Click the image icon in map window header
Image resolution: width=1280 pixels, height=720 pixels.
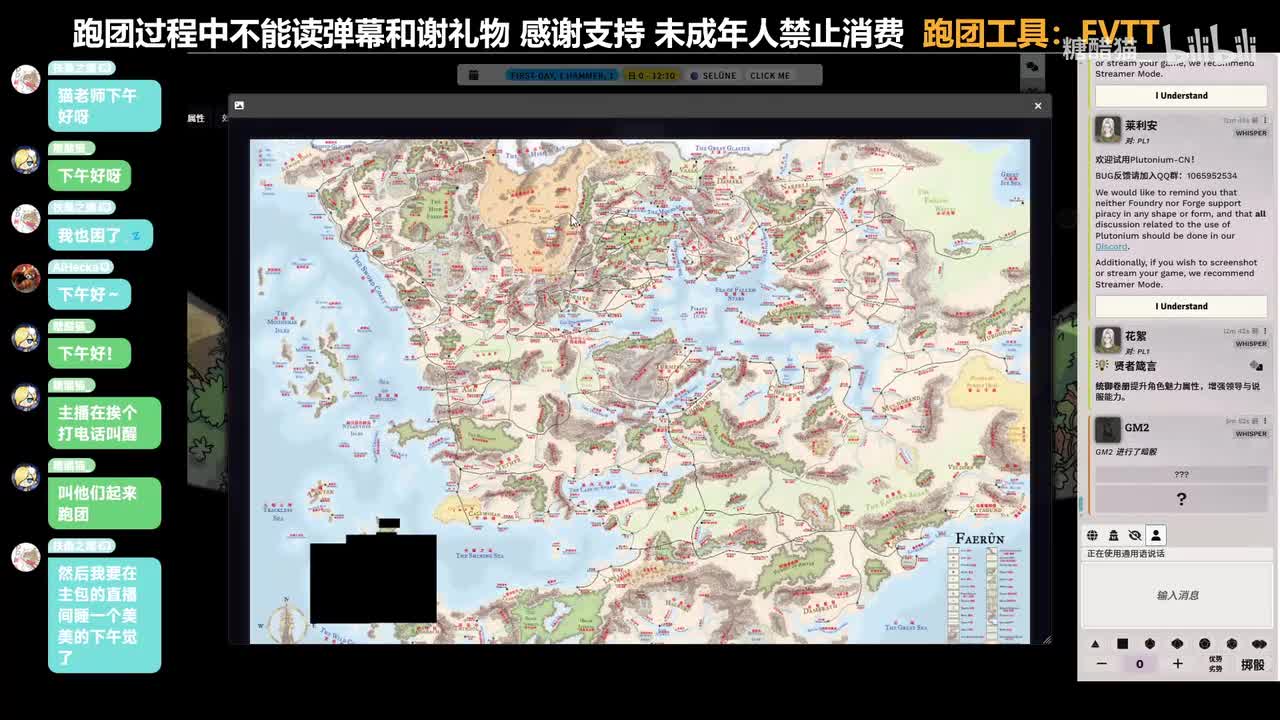239,105
